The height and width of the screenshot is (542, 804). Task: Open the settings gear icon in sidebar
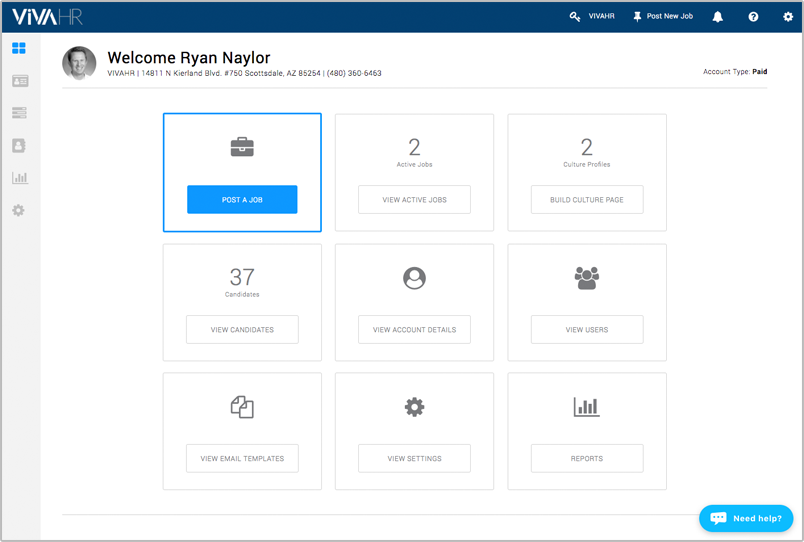pyautogui.click(x=18, y=210)
